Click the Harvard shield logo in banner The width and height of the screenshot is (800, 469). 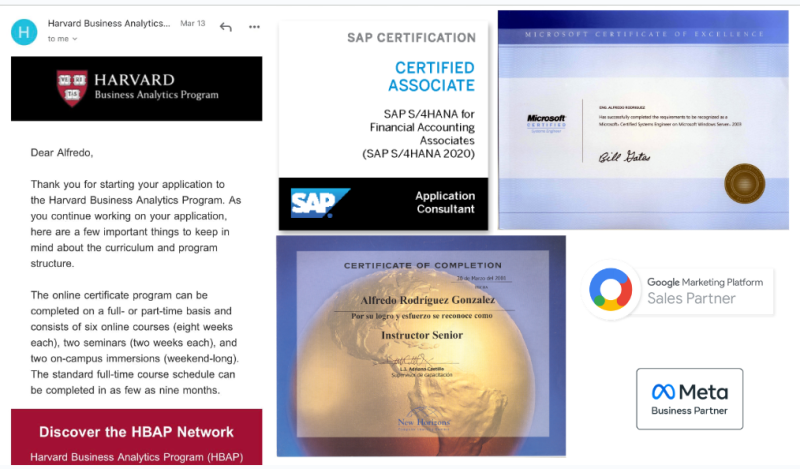(x=71, y=88)
